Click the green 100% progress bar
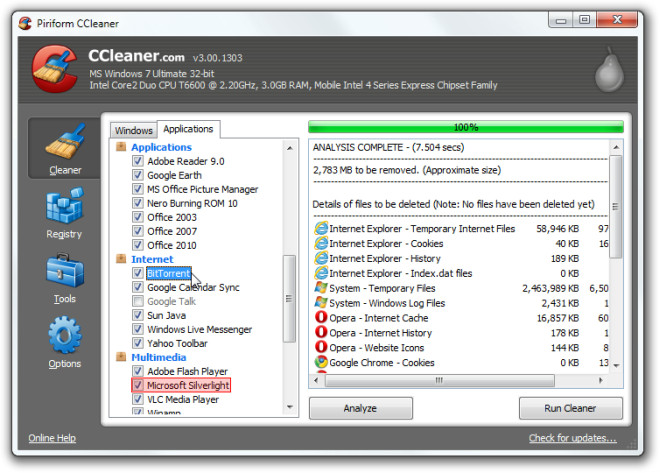 [x=466, y=127]
